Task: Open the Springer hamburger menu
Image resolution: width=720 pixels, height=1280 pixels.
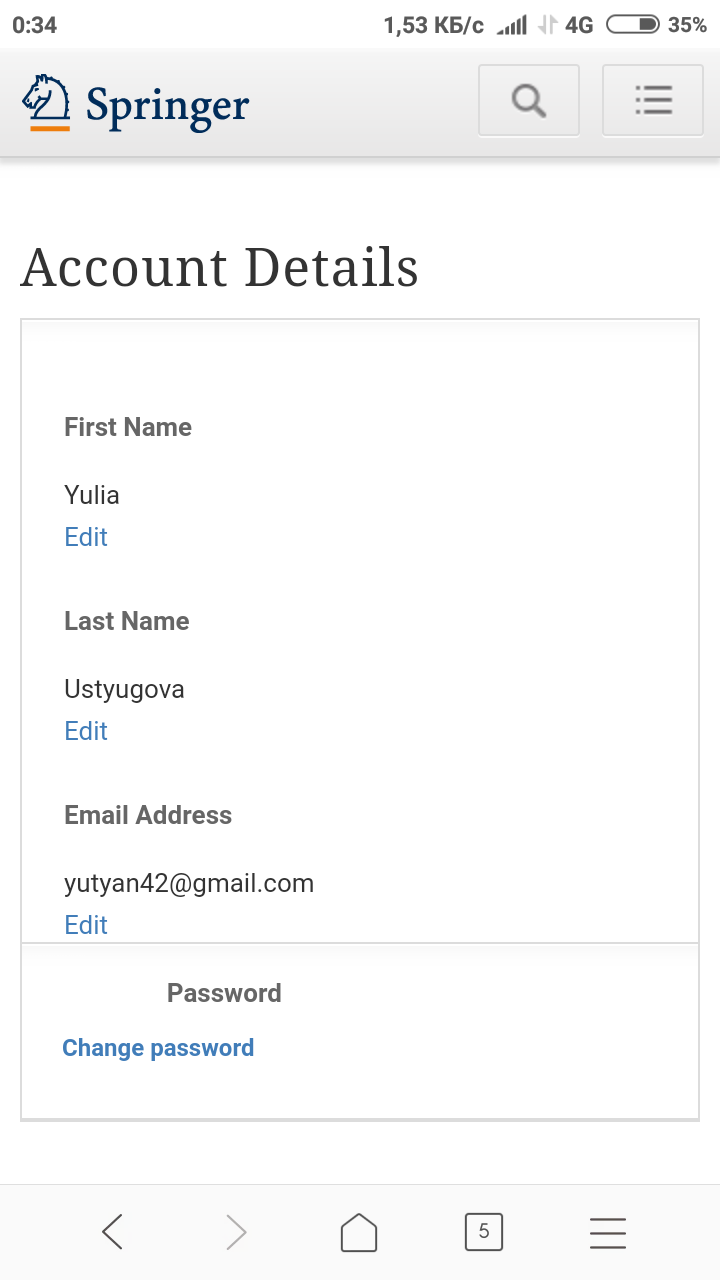Action: pos(653,100)
